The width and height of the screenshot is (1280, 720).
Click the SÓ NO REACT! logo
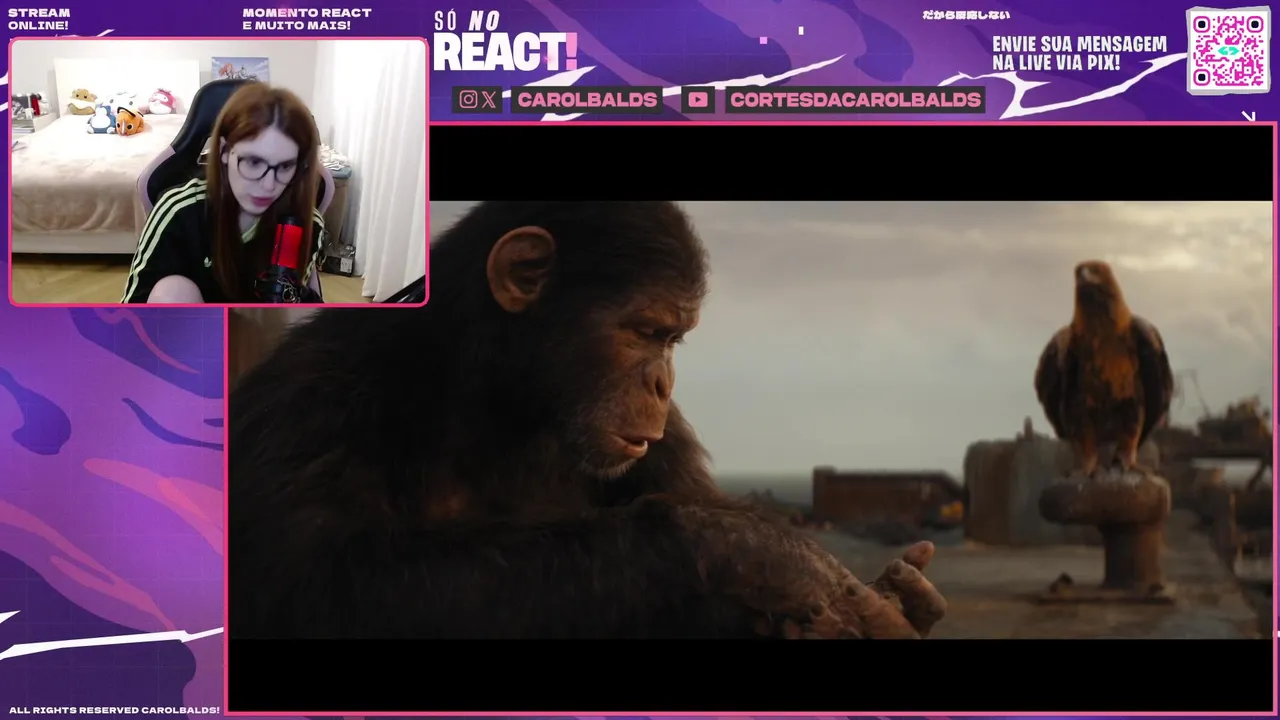[x=505, y=42]
